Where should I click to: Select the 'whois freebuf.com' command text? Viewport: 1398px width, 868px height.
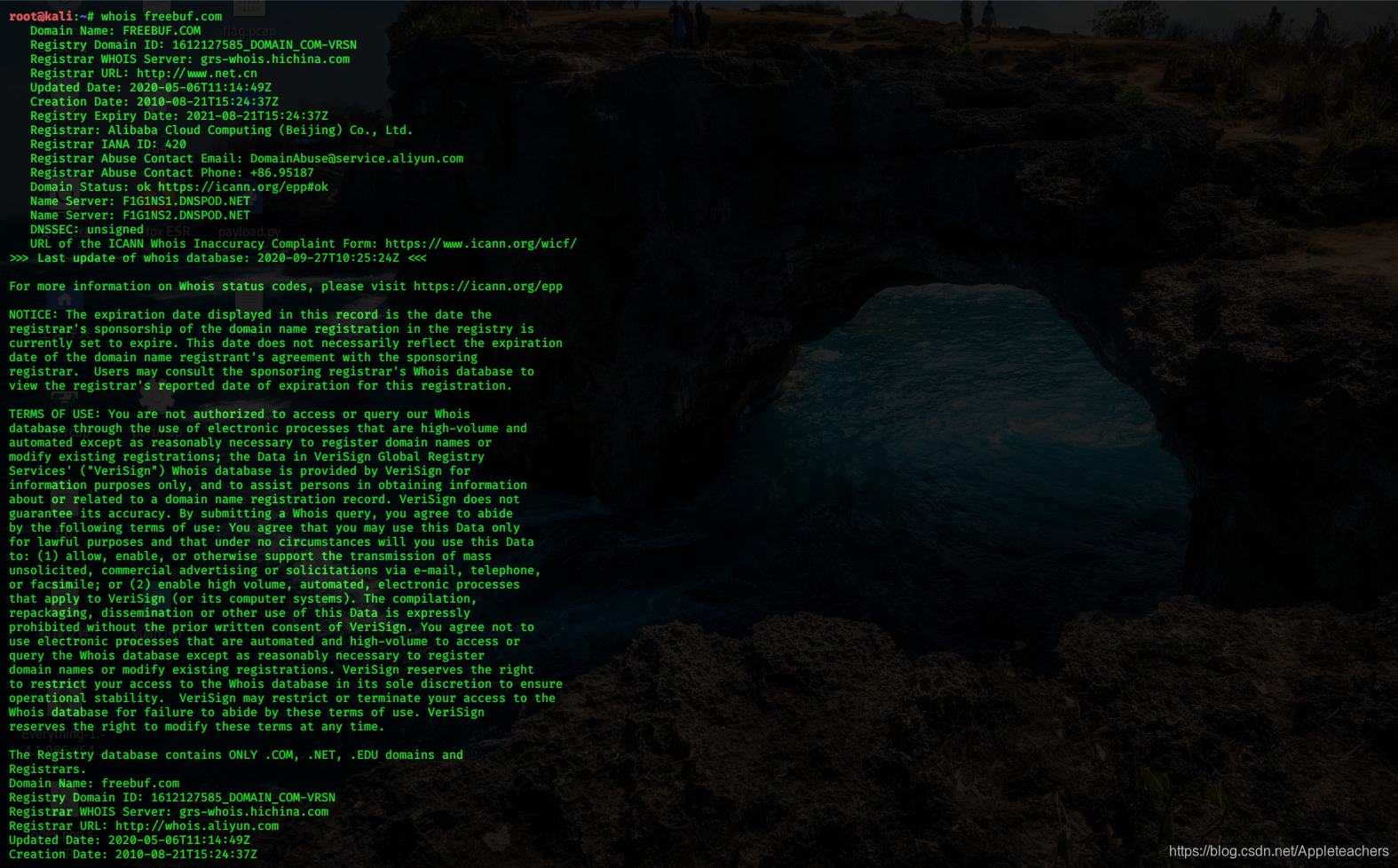pos(162,16)
